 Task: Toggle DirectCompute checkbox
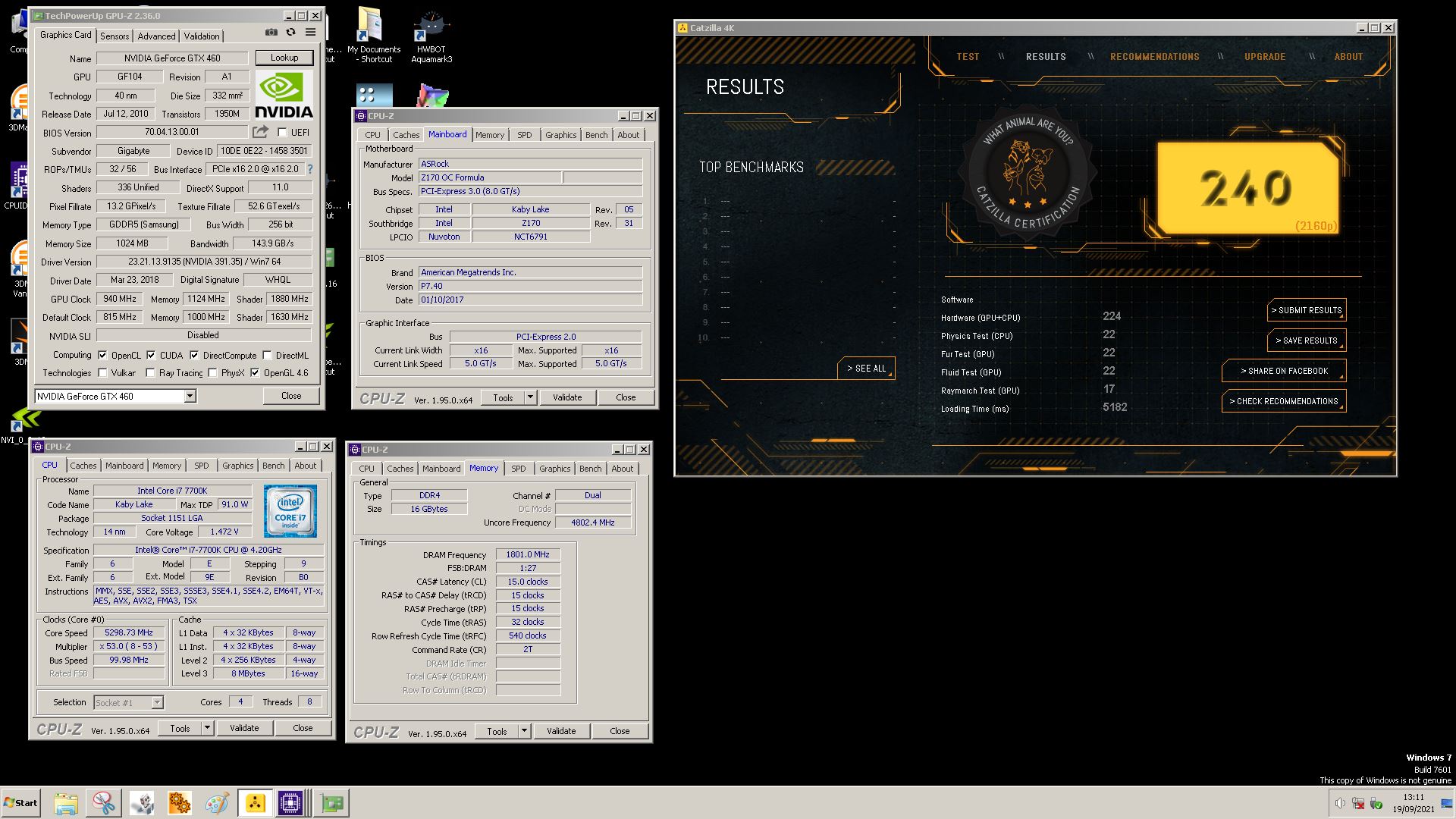[x=194, y=355]
